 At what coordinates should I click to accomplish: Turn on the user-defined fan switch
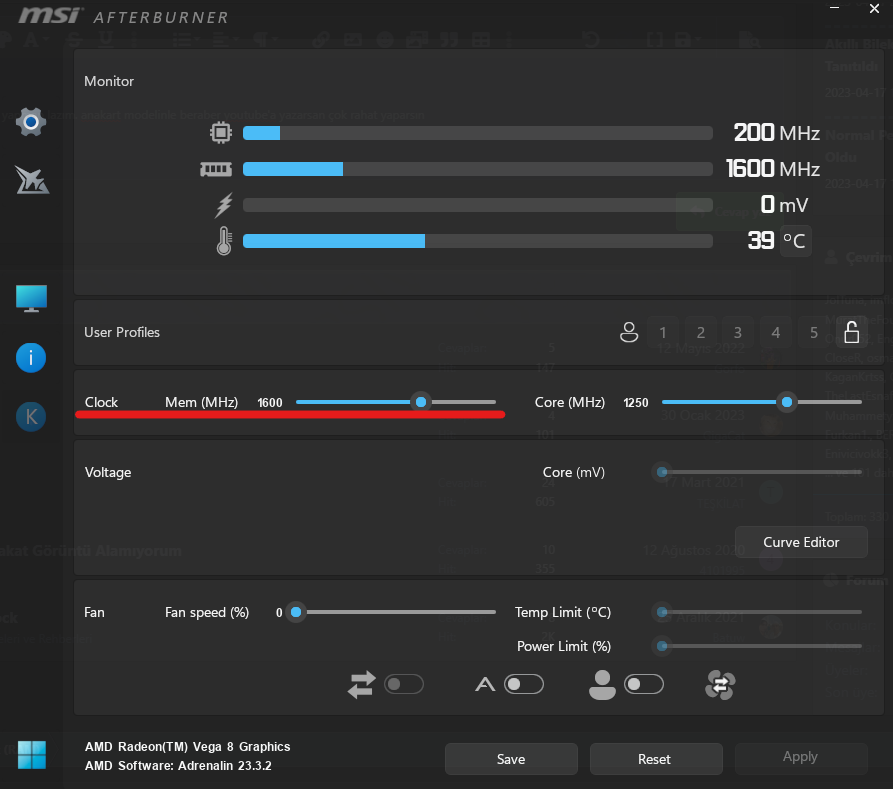tap(643, 684)
